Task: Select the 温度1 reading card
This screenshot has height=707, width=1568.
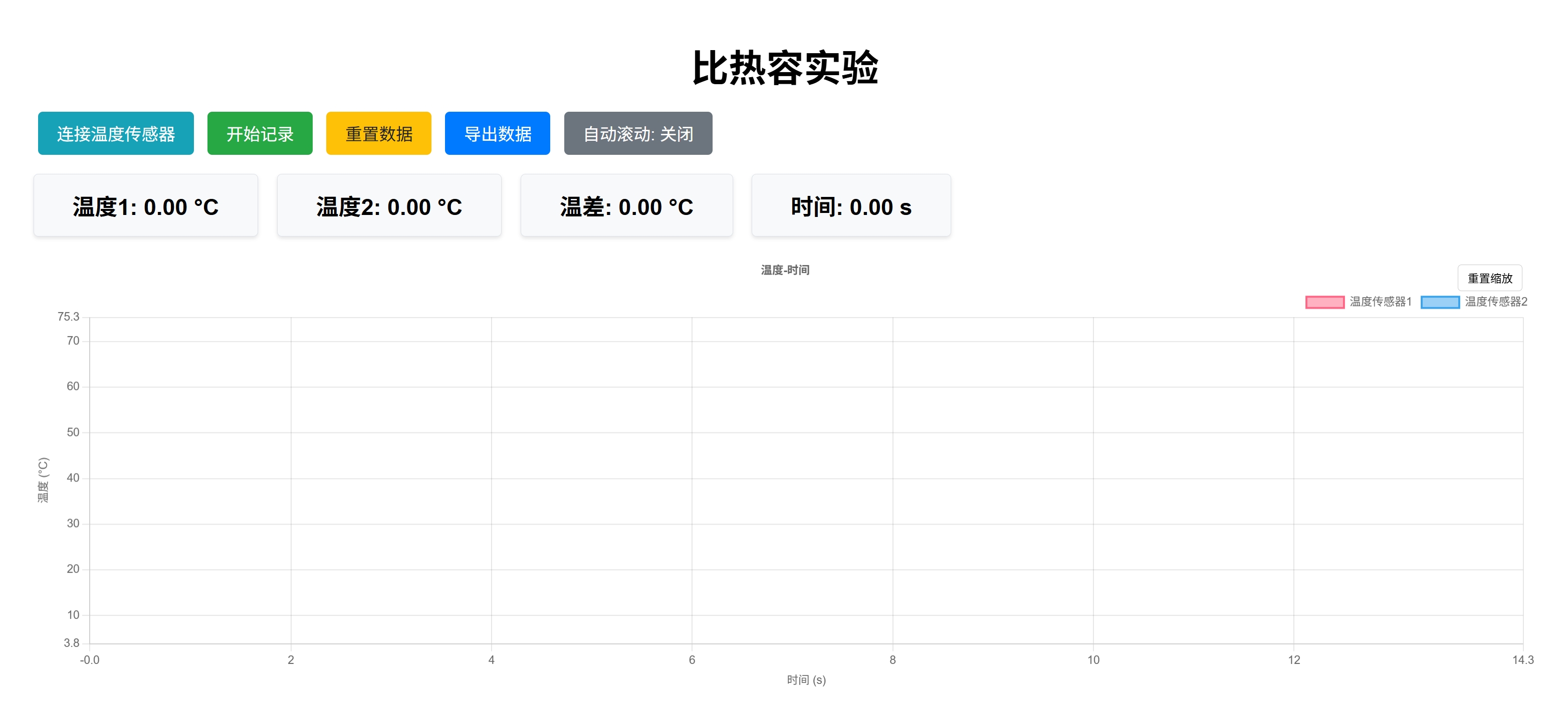Action: [x=145, y=205]
